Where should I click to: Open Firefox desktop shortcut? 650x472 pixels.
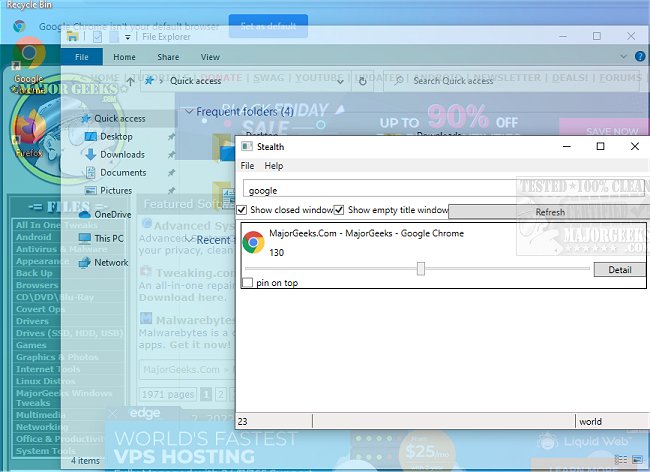click(x=29, y=133)
